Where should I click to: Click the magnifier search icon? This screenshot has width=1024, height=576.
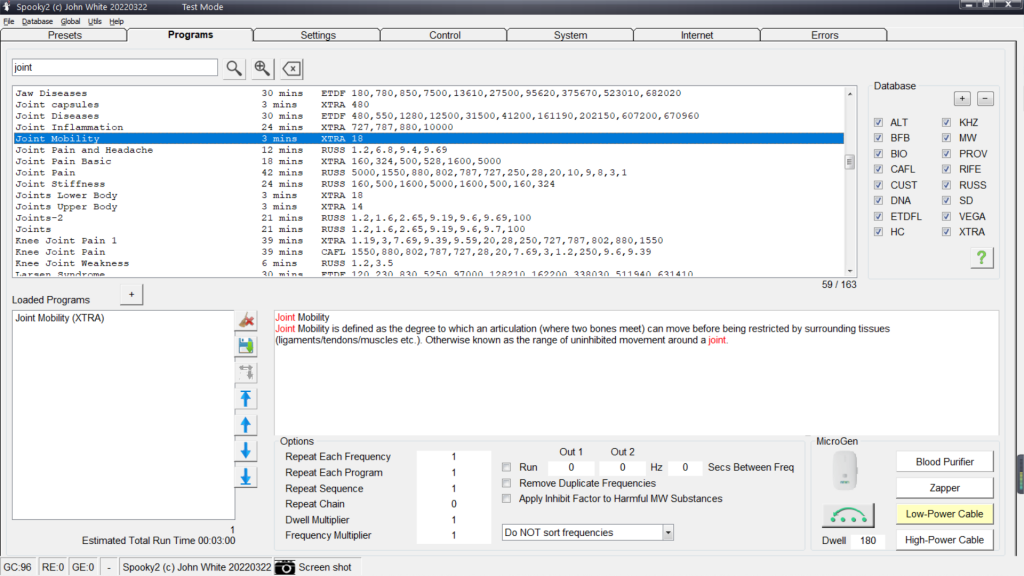coord(233,68)
